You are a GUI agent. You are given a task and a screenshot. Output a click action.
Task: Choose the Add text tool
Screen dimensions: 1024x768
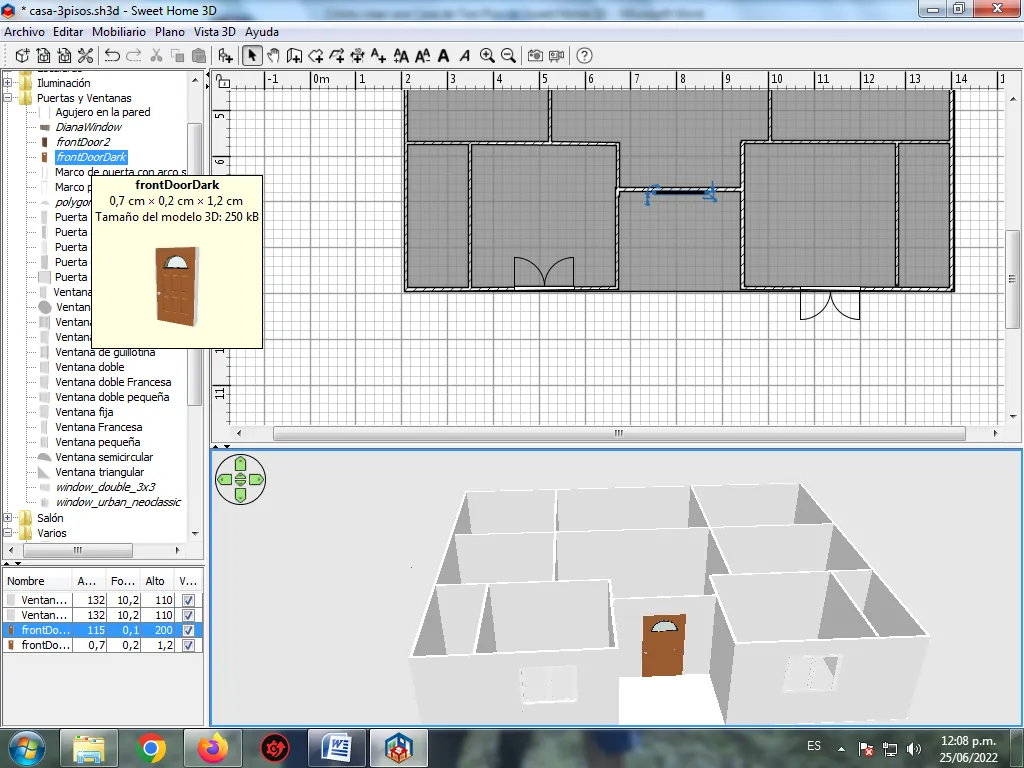point(378,56)
